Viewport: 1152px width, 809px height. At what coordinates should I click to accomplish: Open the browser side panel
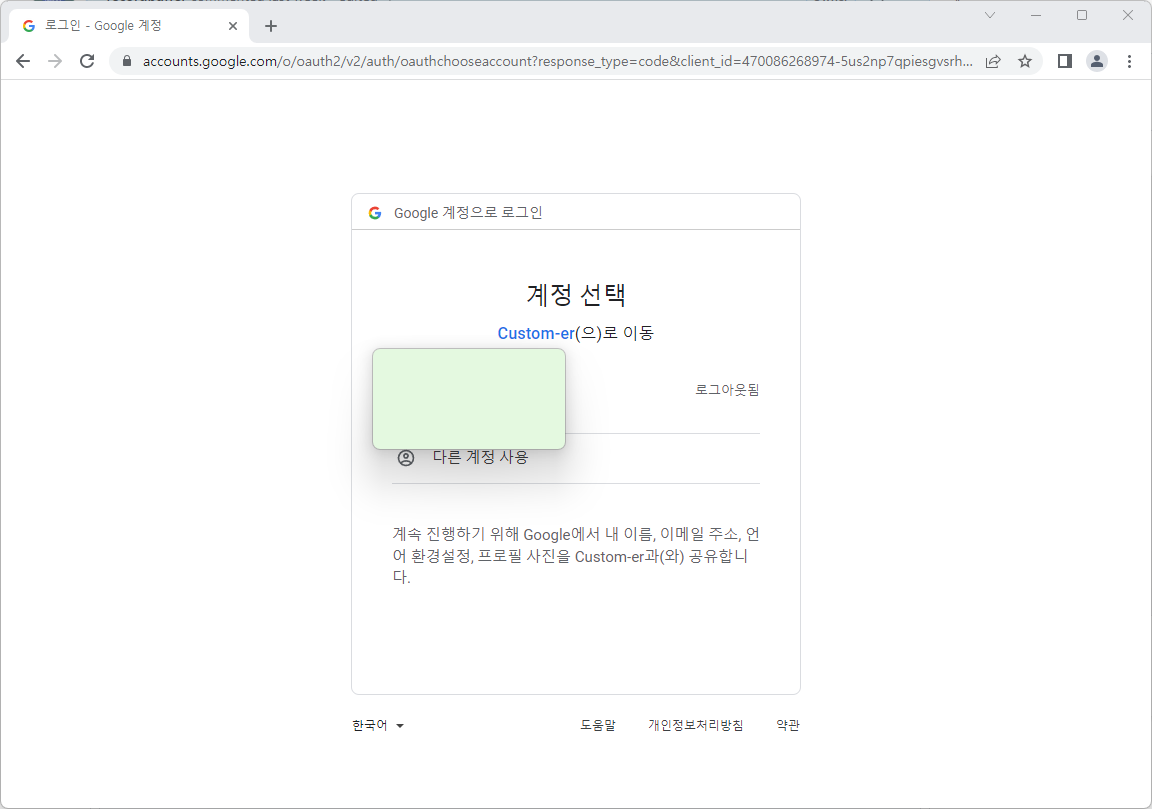pos(1065,61)
